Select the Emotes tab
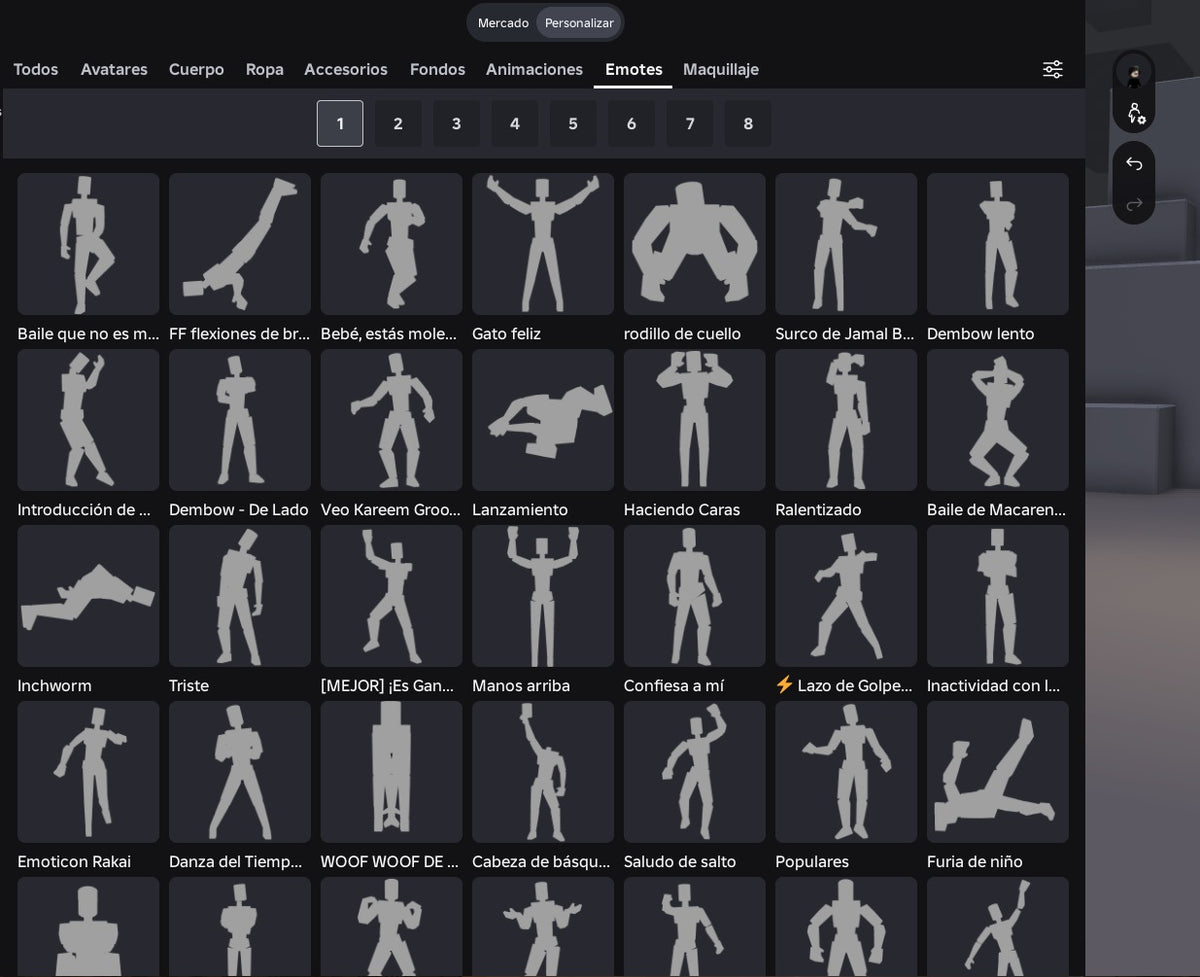 pos(633,69)
